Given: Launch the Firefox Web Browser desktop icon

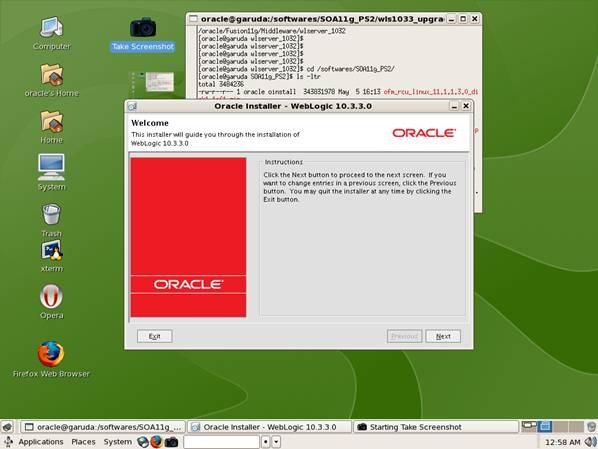Looking at the screenshot, I should pos(51,359).
